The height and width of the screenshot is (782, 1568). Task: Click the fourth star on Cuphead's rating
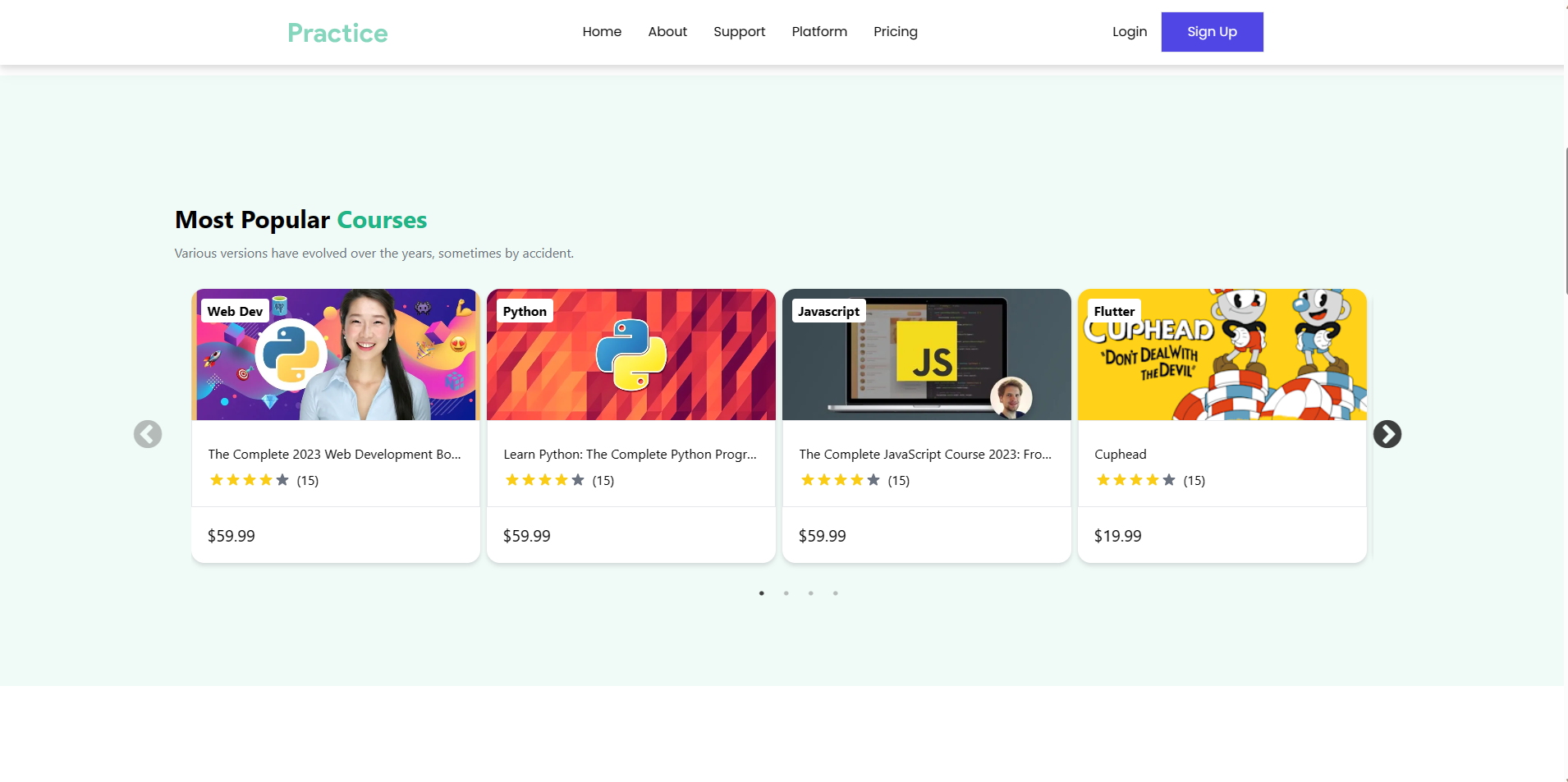(x=1151, y=480)
